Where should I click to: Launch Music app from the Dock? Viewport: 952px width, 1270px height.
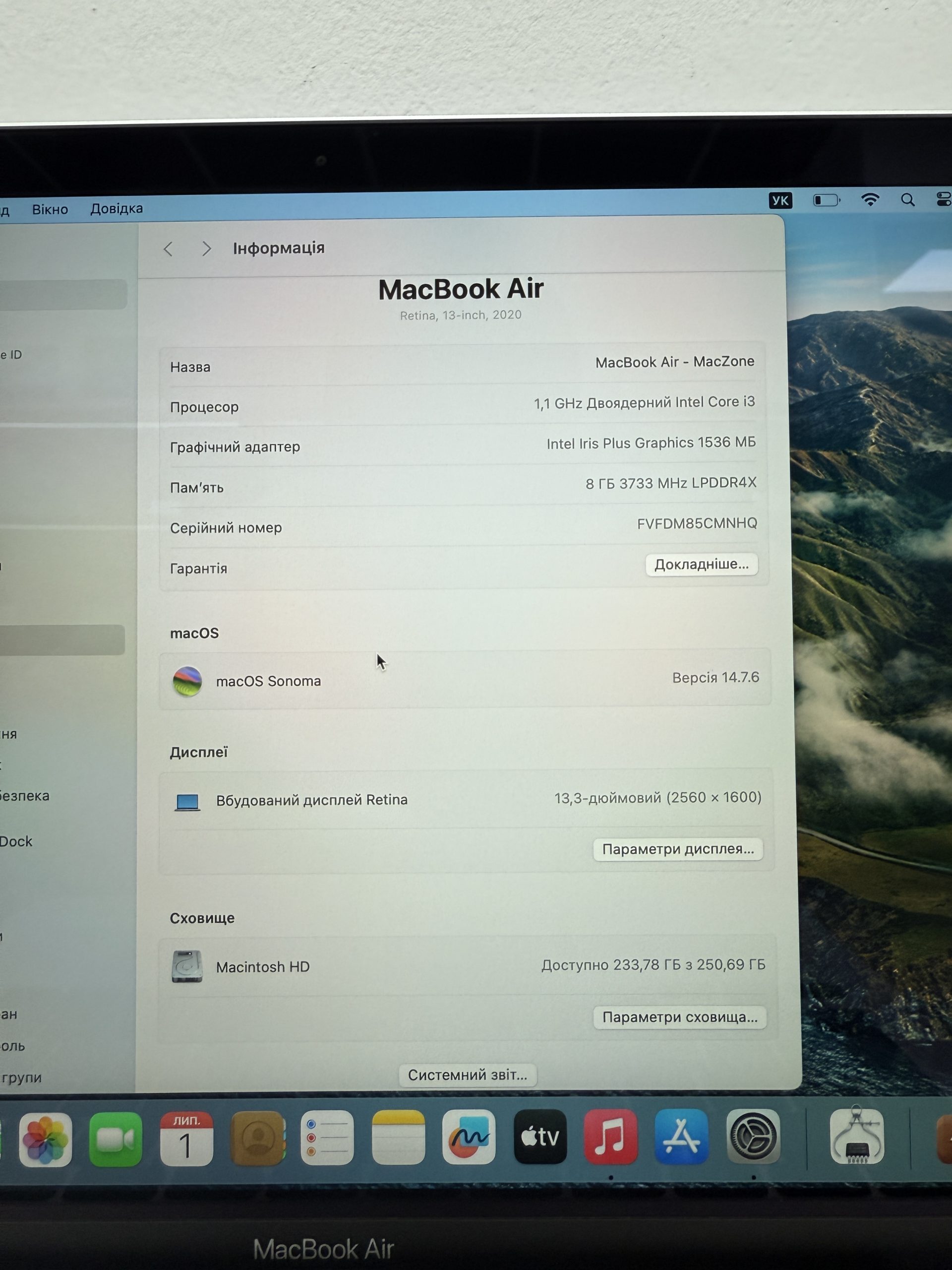pos(610,1136)
